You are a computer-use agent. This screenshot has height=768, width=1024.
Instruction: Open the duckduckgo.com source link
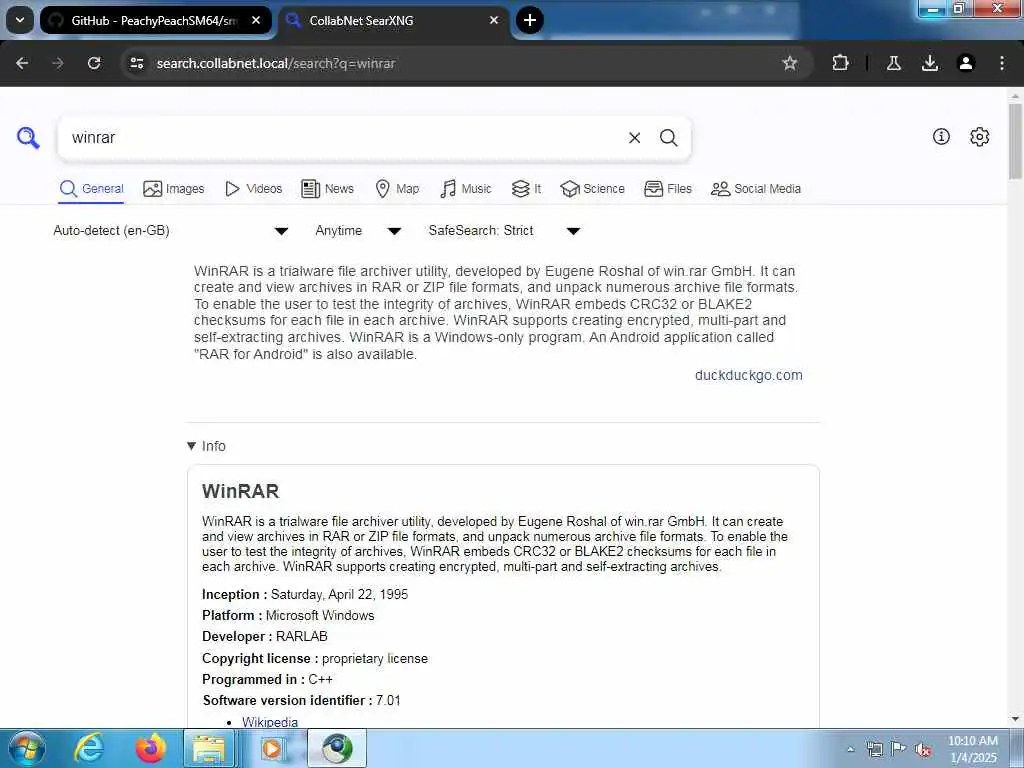tap(748, 376)
